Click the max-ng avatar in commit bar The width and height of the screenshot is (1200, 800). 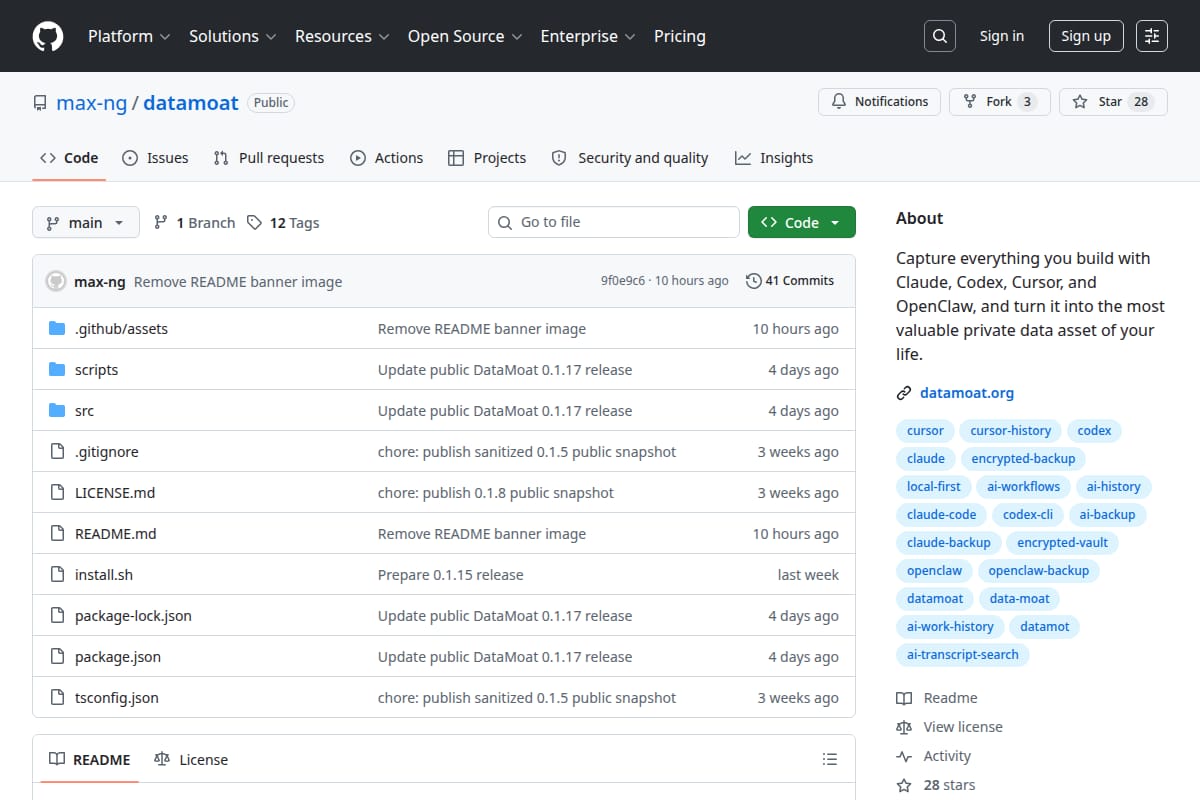pos(56,281)
